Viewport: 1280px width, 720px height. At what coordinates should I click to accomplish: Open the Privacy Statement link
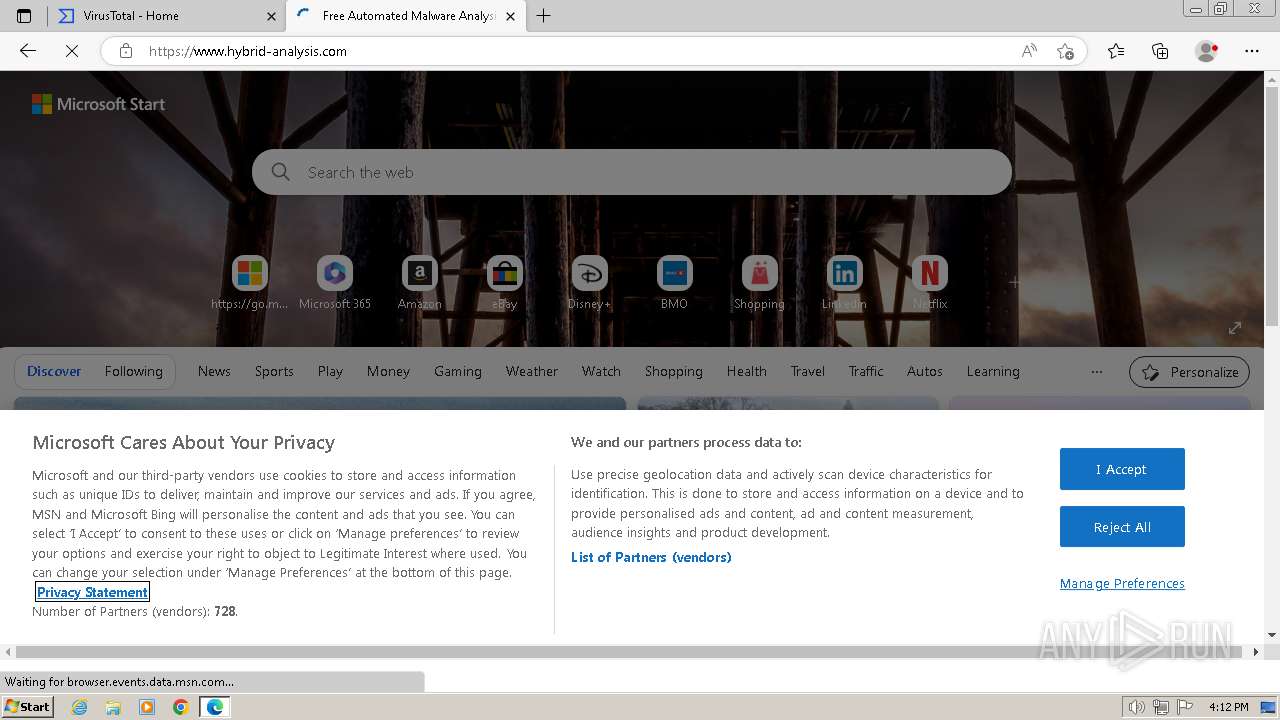pyautogui.click(x=92, y=592)
